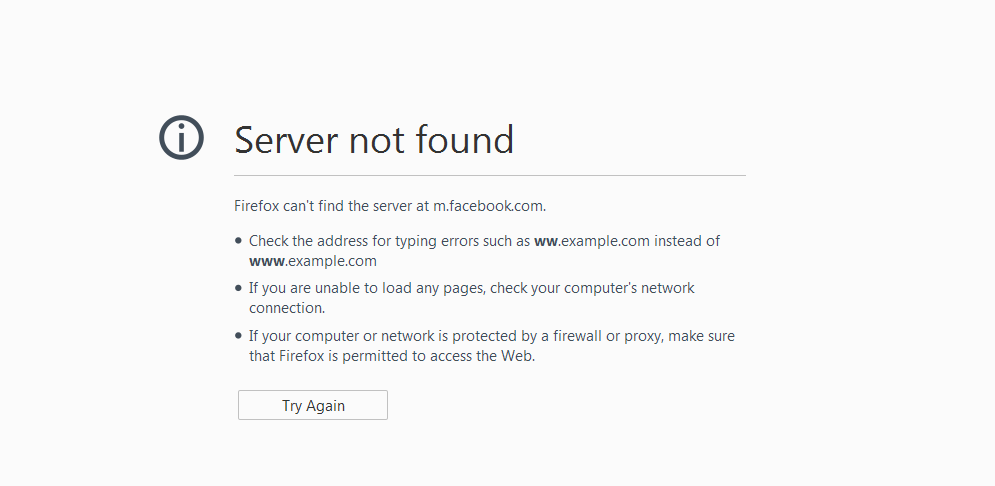995x486 pixels.
Task: Click the "Firefox can't find the server" sentence
Action: click(x=390, y=206)
